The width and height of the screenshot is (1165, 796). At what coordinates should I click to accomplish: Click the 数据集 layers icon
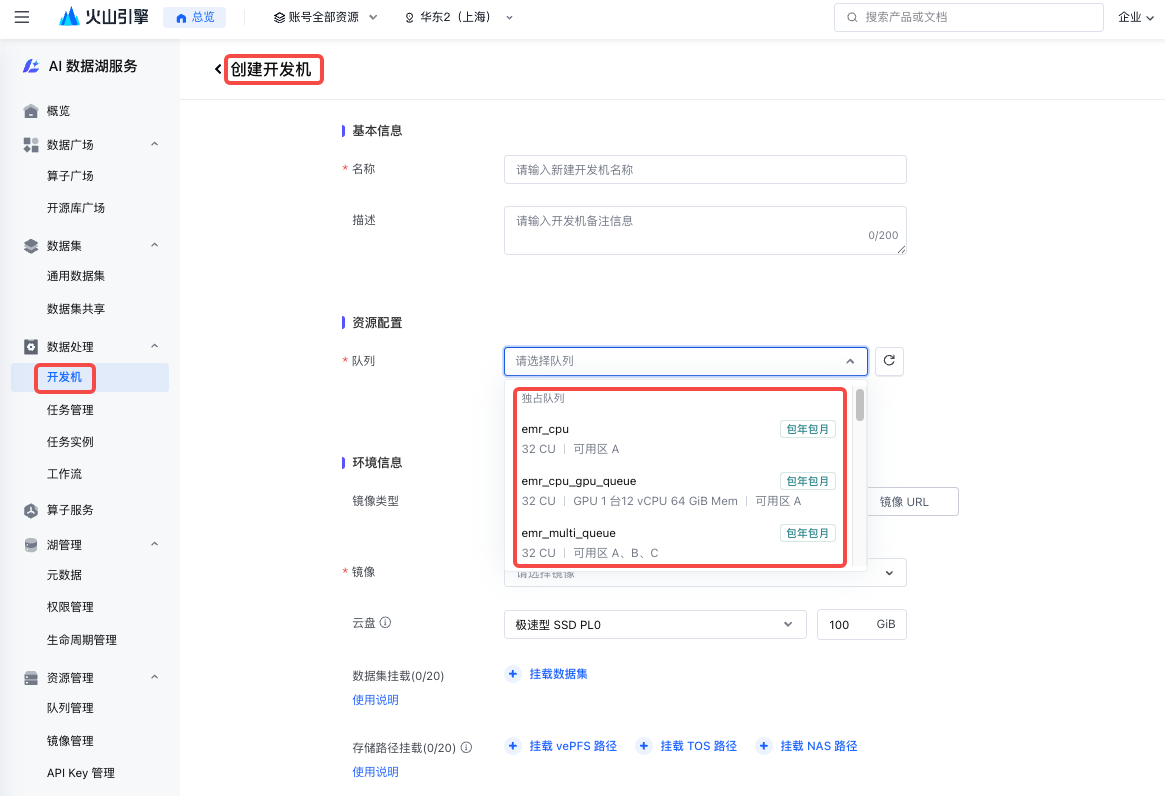(x=30, y=245)
